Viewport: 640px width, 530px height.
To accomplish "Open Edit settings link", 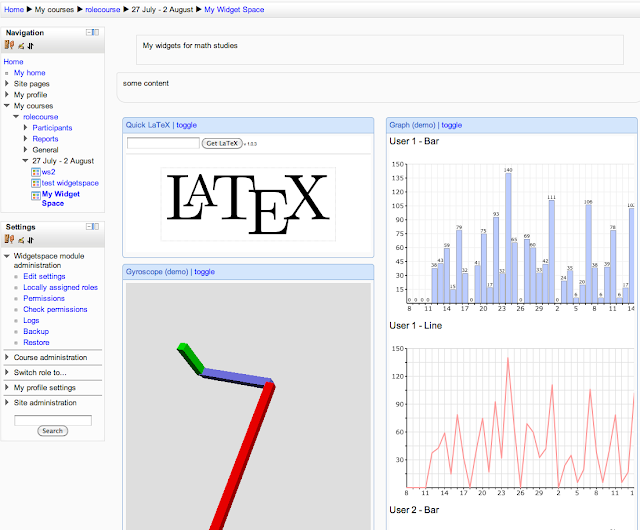I will tap(44, 276).
